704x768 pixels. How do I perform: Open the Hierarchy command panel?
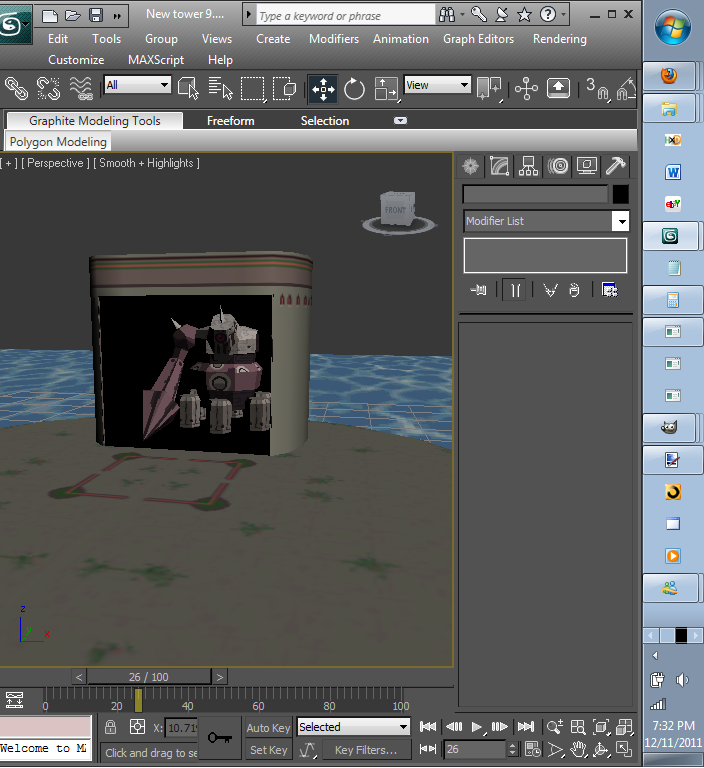click(x=528, y=167)
